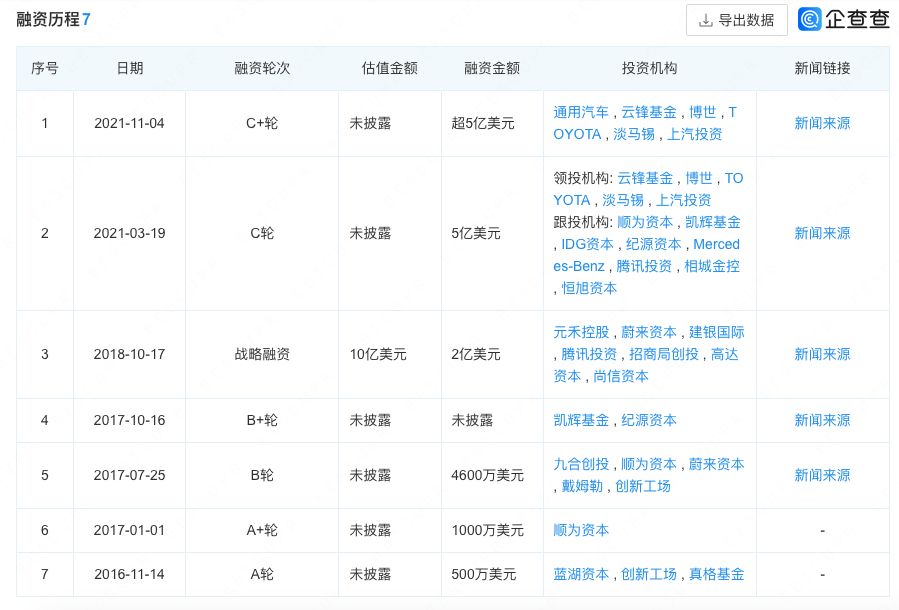Select investor 通用汽车 in the C+轮 row

[x=580, y=110]
